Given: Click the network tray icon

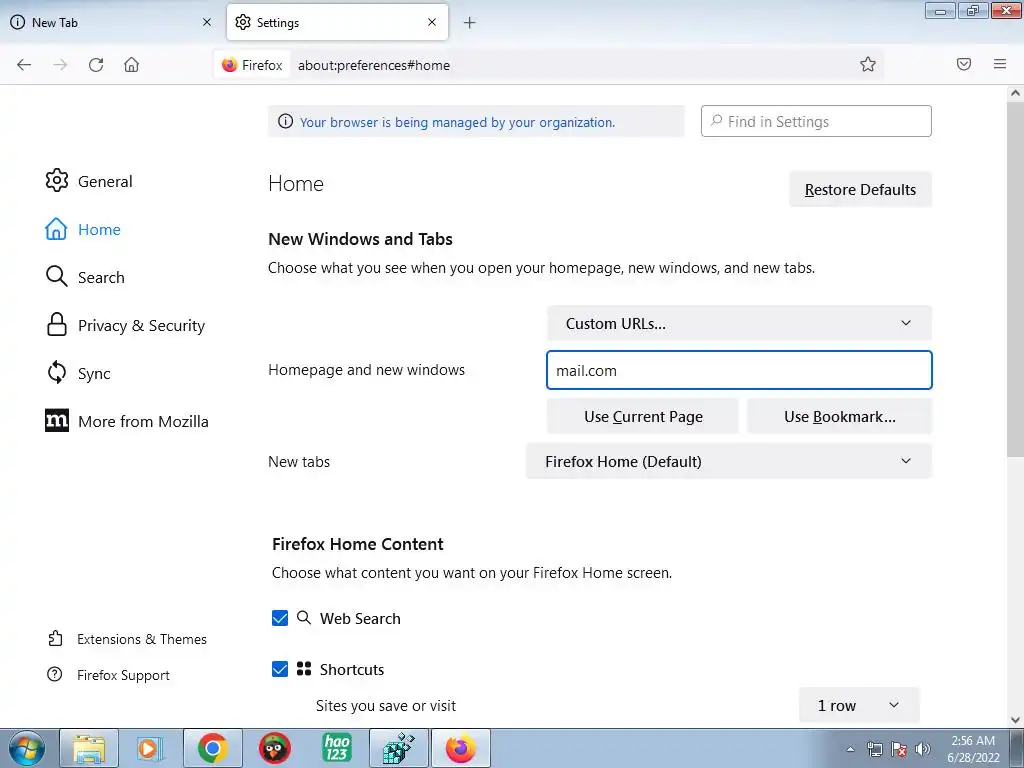Looking at the screenshot, I should [874, 749].
